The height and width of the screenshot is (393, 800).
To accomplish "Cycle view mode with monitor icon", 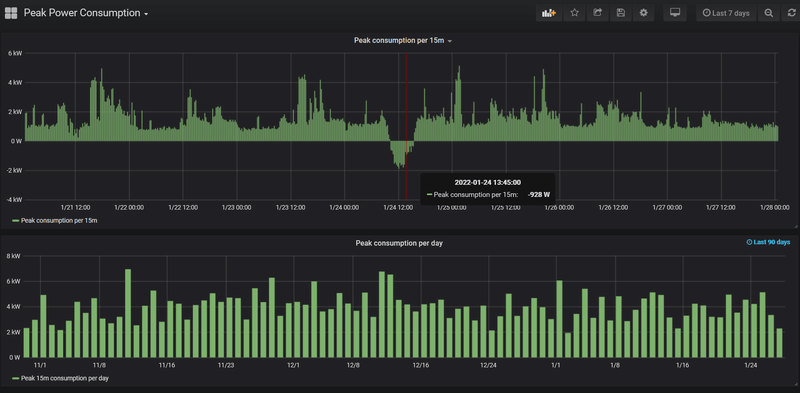I will 675,13.
